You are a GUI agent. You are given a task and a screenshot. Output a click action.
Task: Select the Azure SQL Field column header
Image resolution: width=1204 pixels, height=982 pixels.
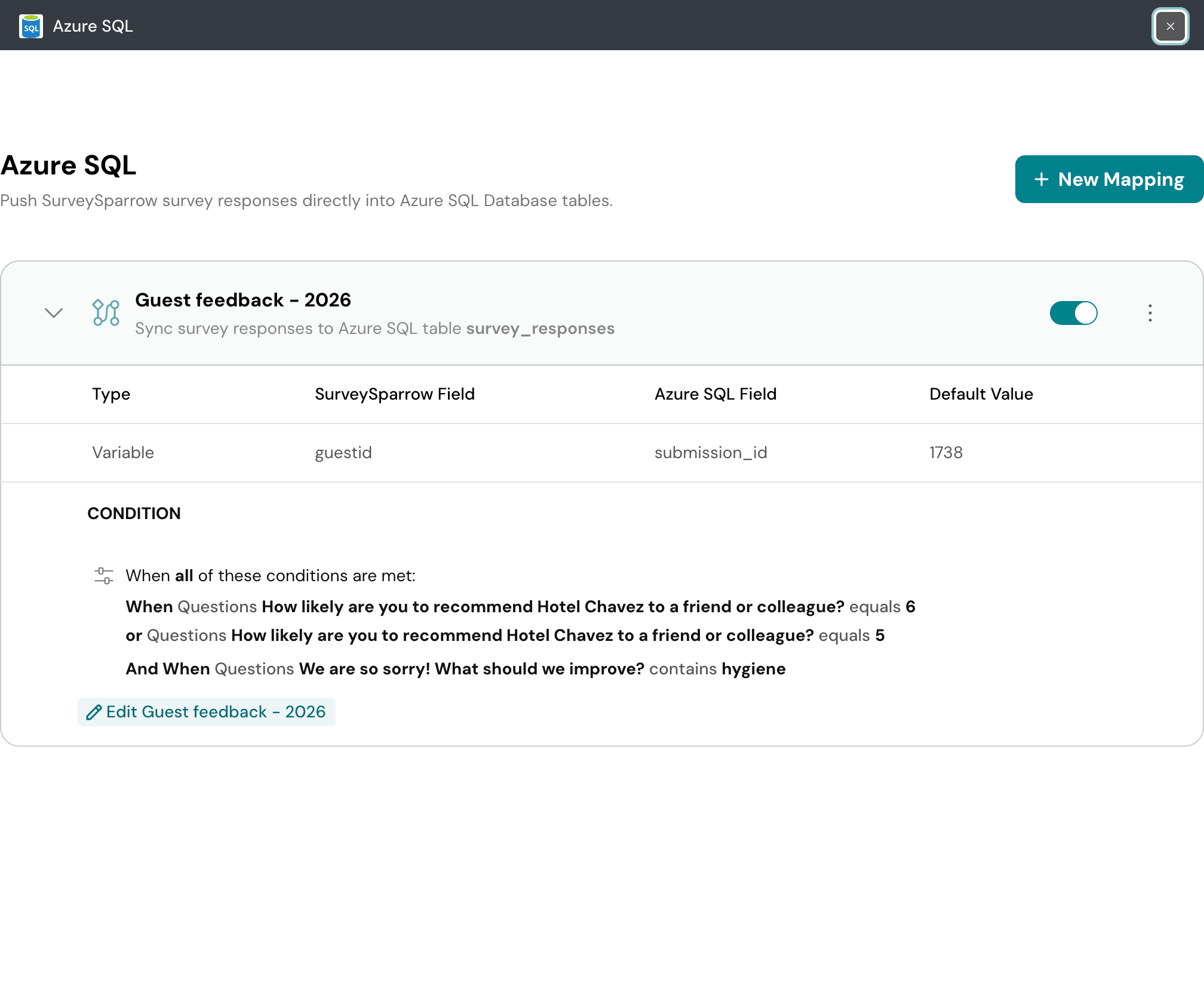715,394
